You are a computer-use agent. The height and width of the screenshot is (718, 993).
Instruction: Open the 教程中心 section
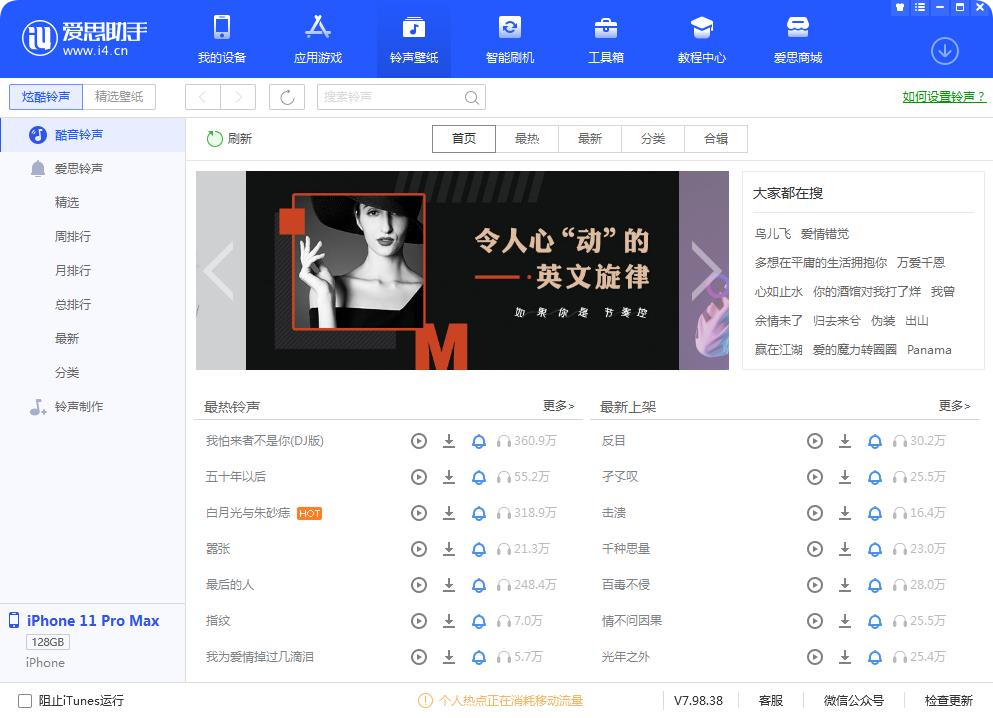tap(702, 40)
